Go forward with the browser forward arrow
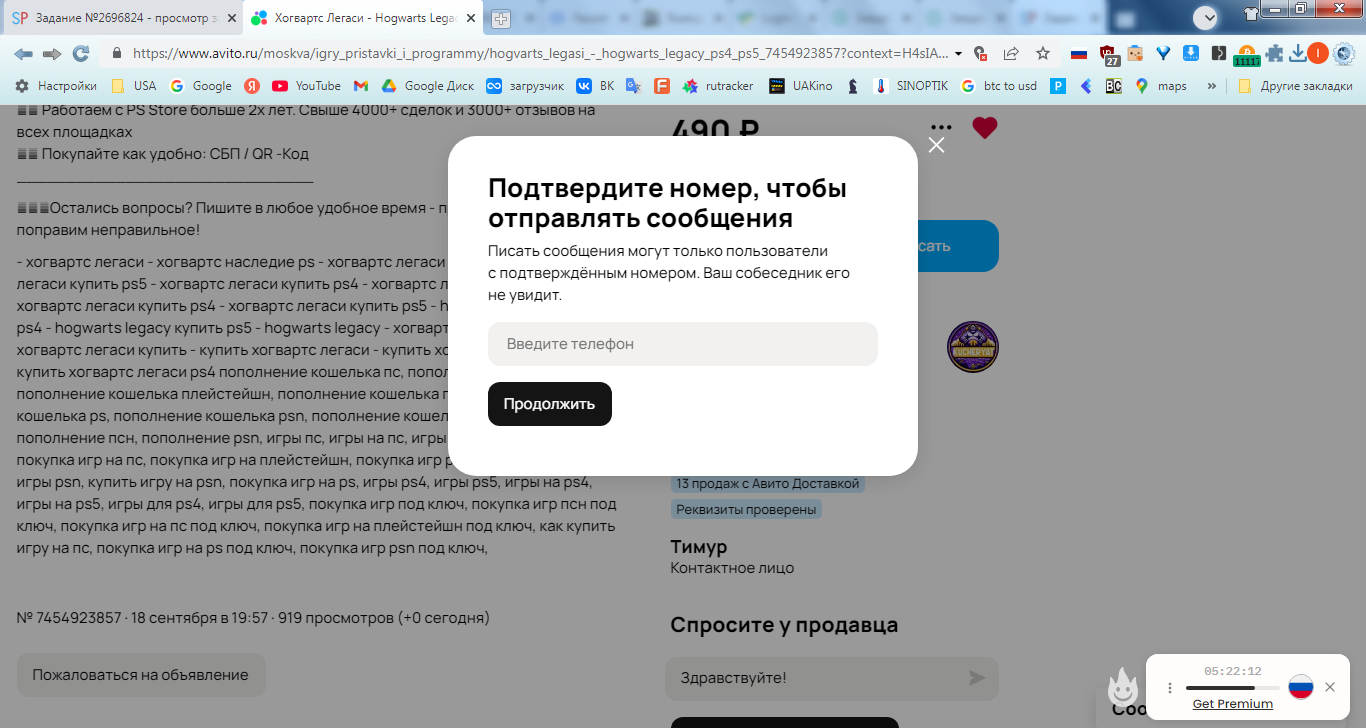The height and width of the screenshot is (728, 1366). point(52,54)
